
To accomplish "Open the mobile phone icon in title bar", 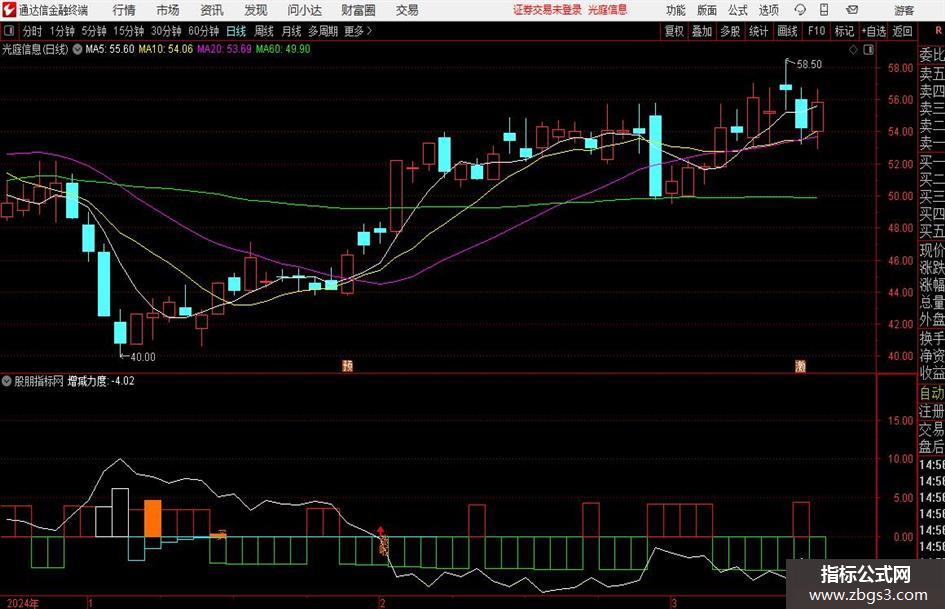I will pos(824,10).
